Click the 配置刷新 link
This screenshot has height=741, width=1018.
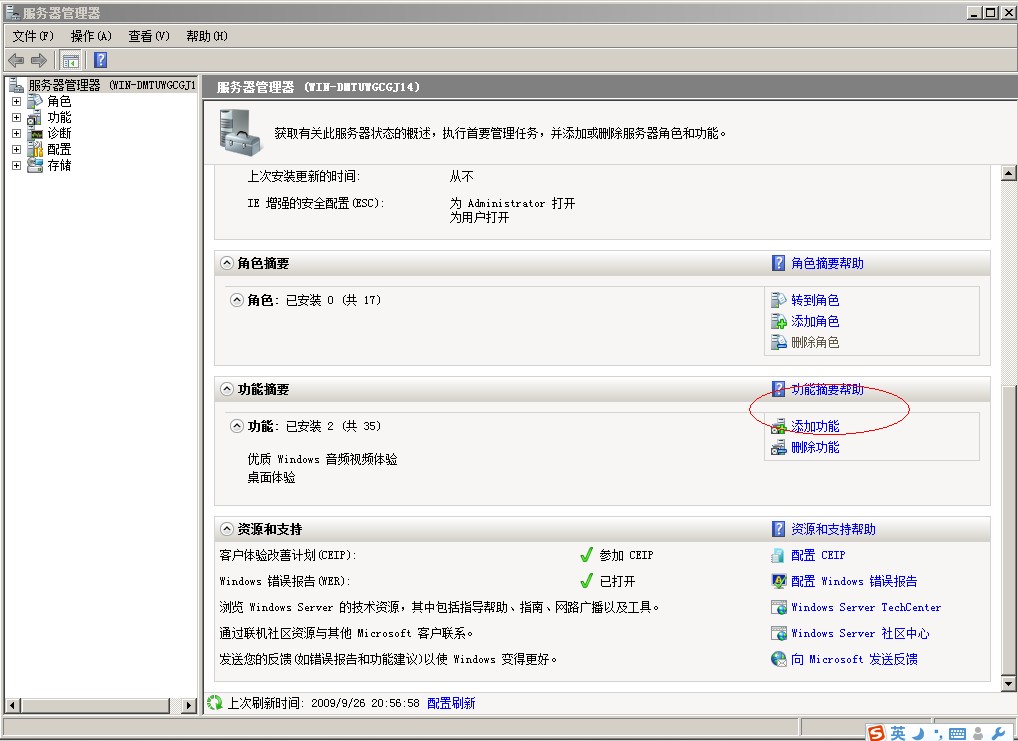[x=451, y=703]
